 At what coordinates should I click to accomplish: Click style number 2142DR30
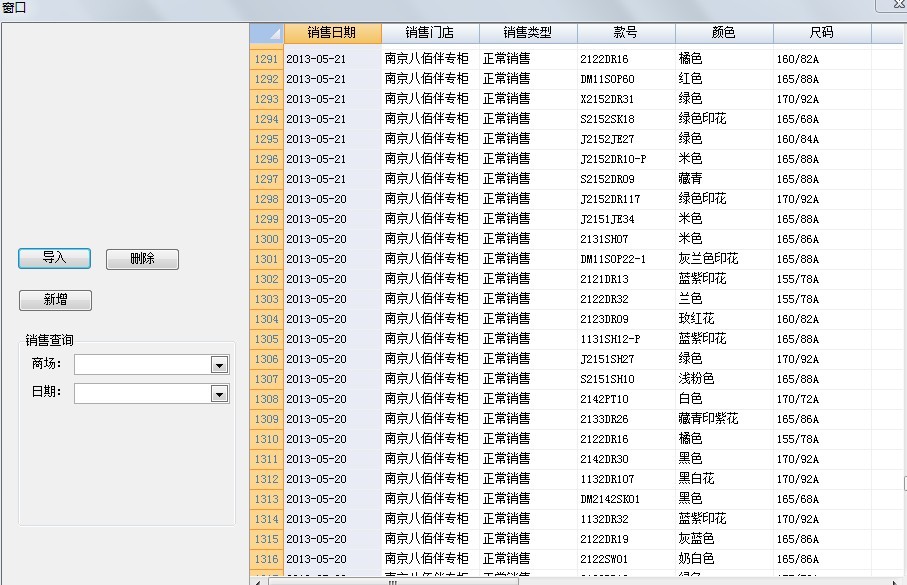click(604, 459)
